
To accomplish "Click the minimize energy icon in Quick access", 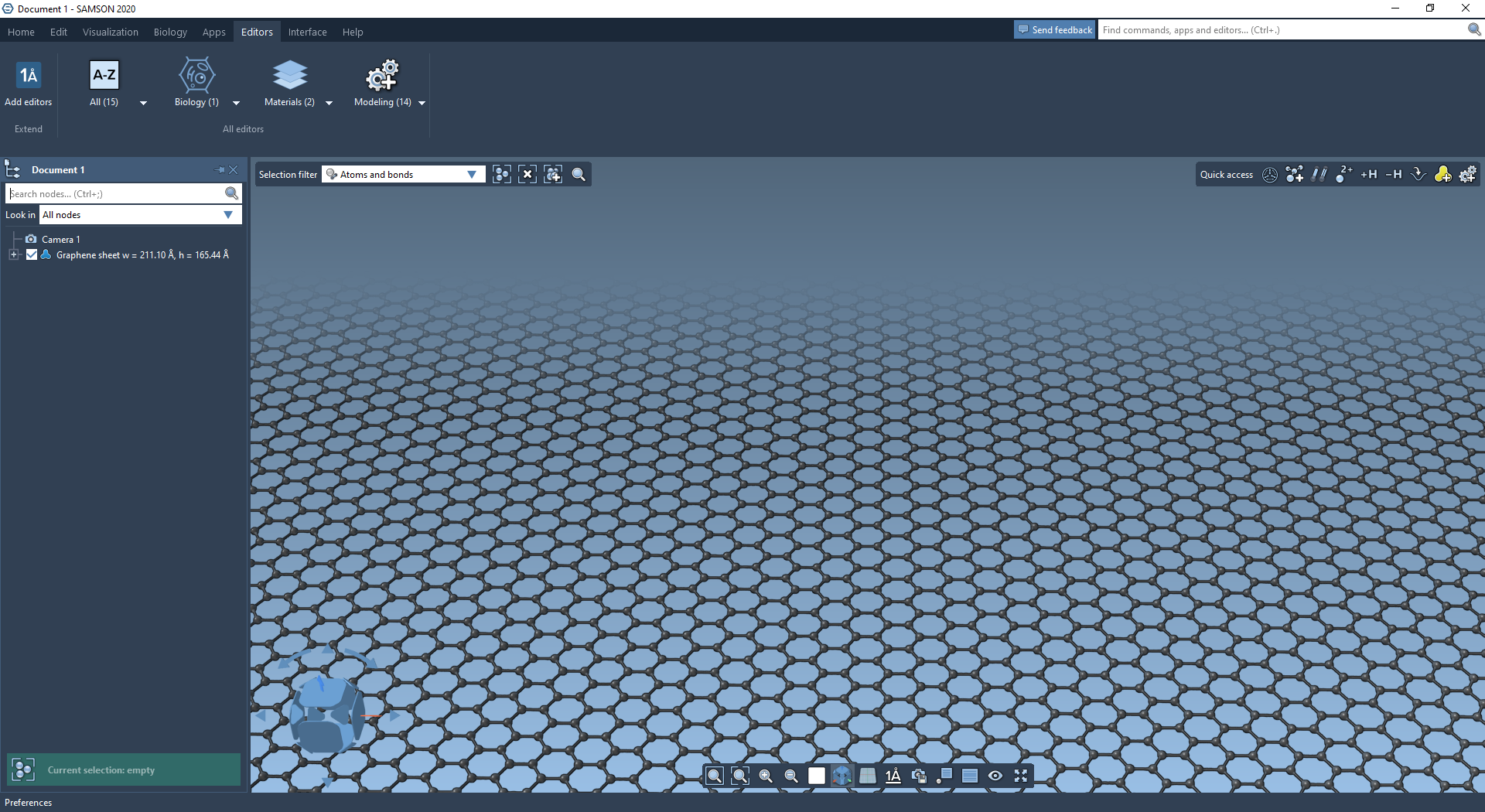I will [x=1418, y=175].
